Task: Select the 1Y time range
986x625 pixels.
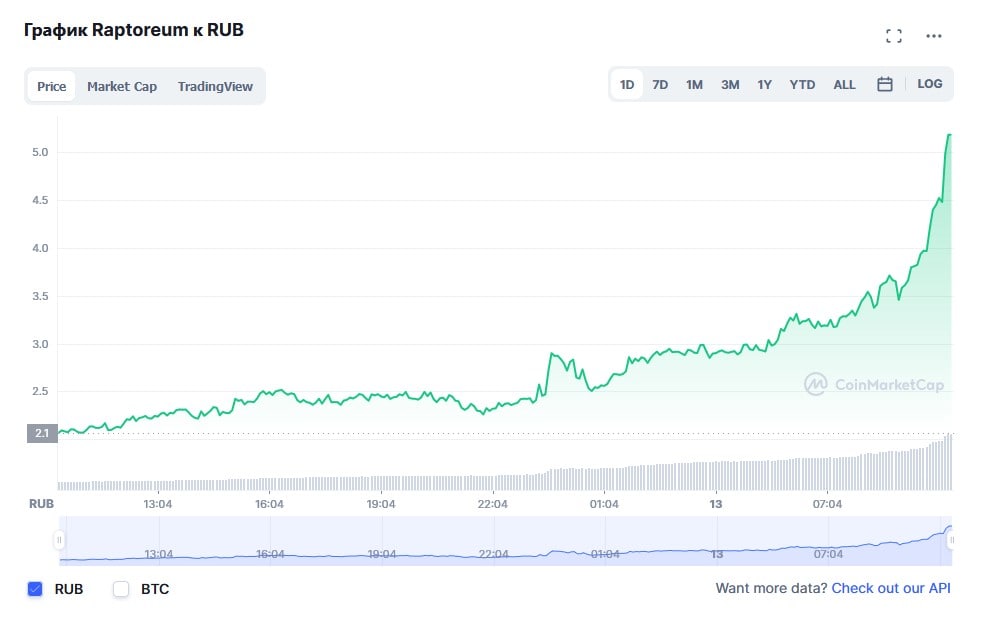Action: coord(764,84)
